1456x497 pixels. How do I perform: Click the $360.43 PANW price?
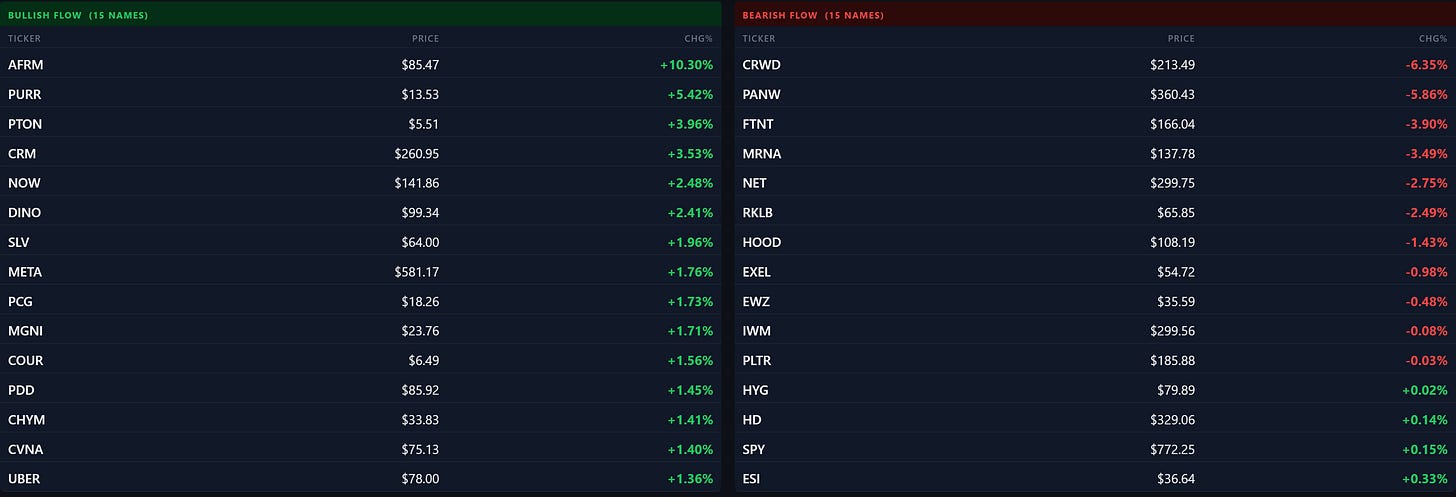tap(1172, 94)
